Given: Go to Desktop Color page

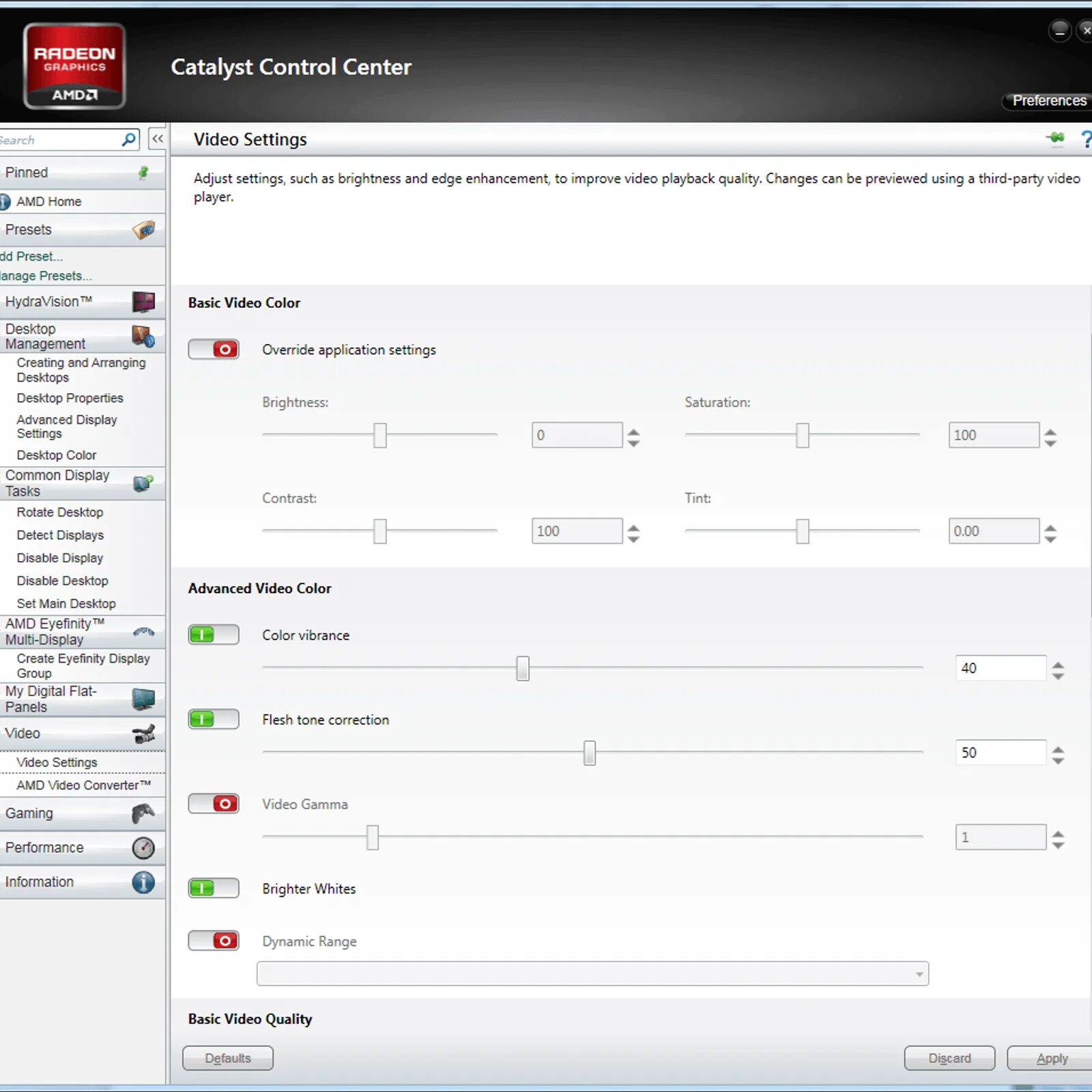Looking at the screenshot, I should [57, 455].
